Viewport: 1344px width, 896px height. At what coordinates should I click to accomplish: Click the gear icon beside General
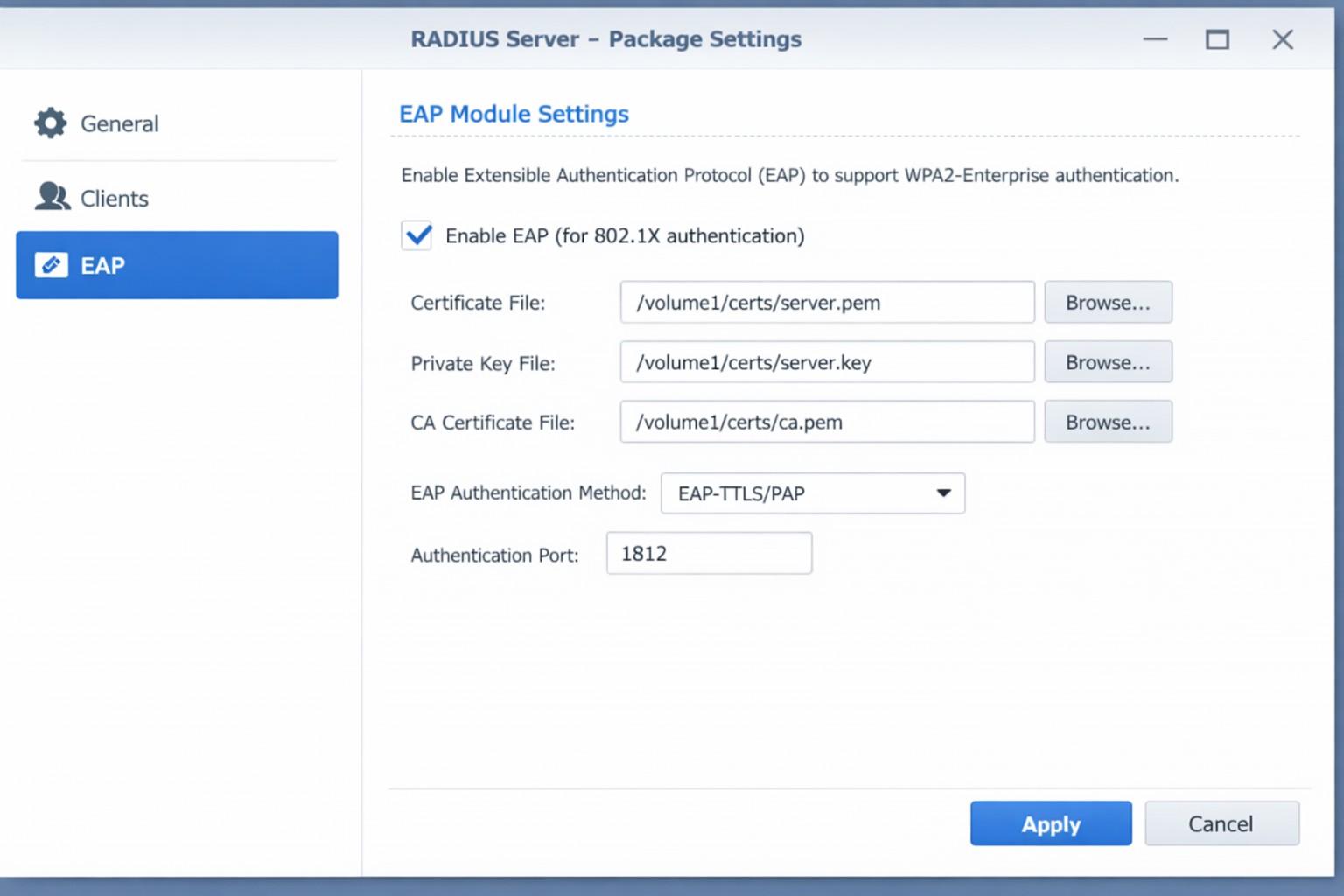(x=51, y=123)
